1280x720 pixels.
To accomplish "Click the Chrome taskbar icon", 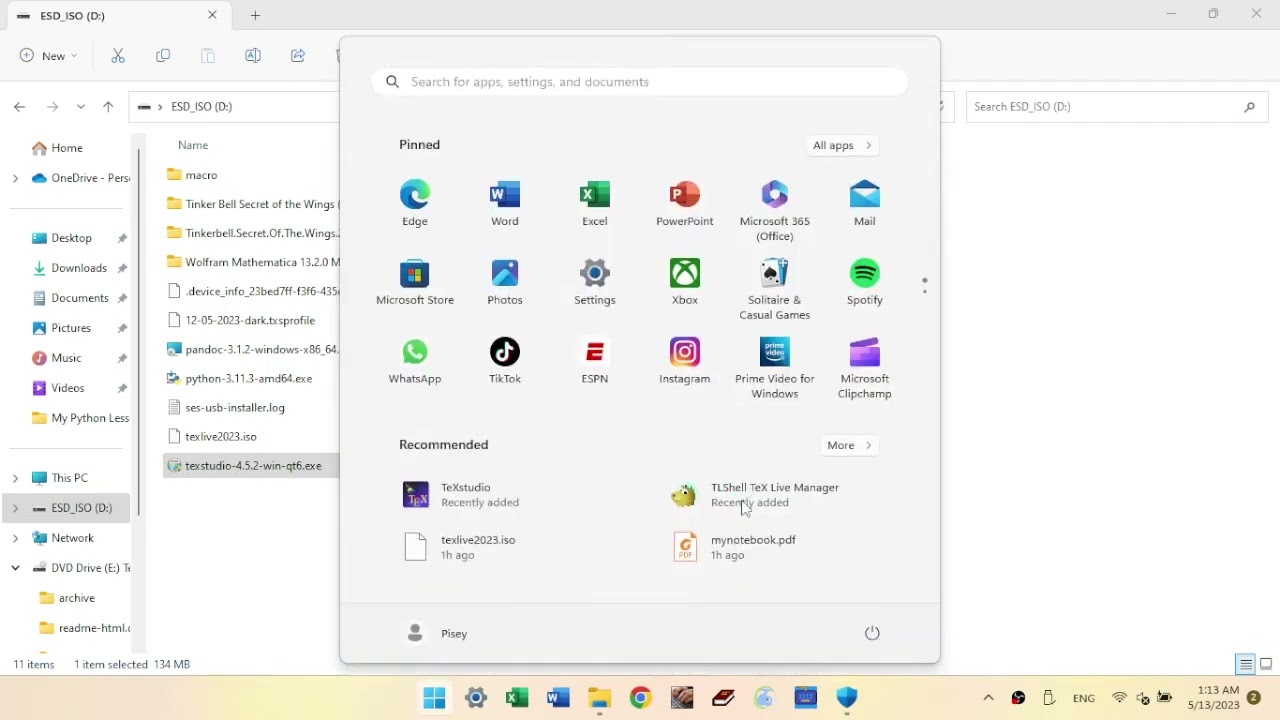I will tap(641, 698).
